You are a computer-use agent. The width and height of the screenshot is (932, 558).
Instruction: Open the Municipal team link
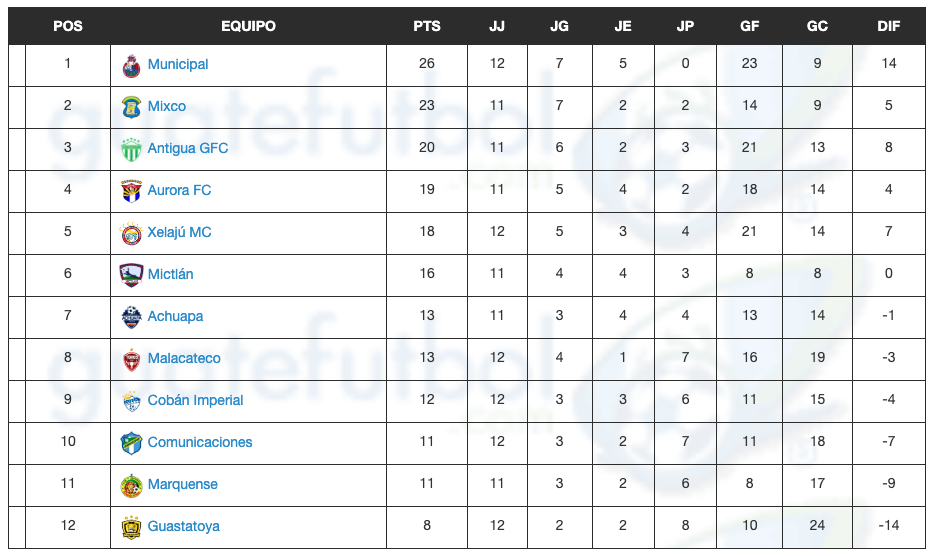click(178, 64)
